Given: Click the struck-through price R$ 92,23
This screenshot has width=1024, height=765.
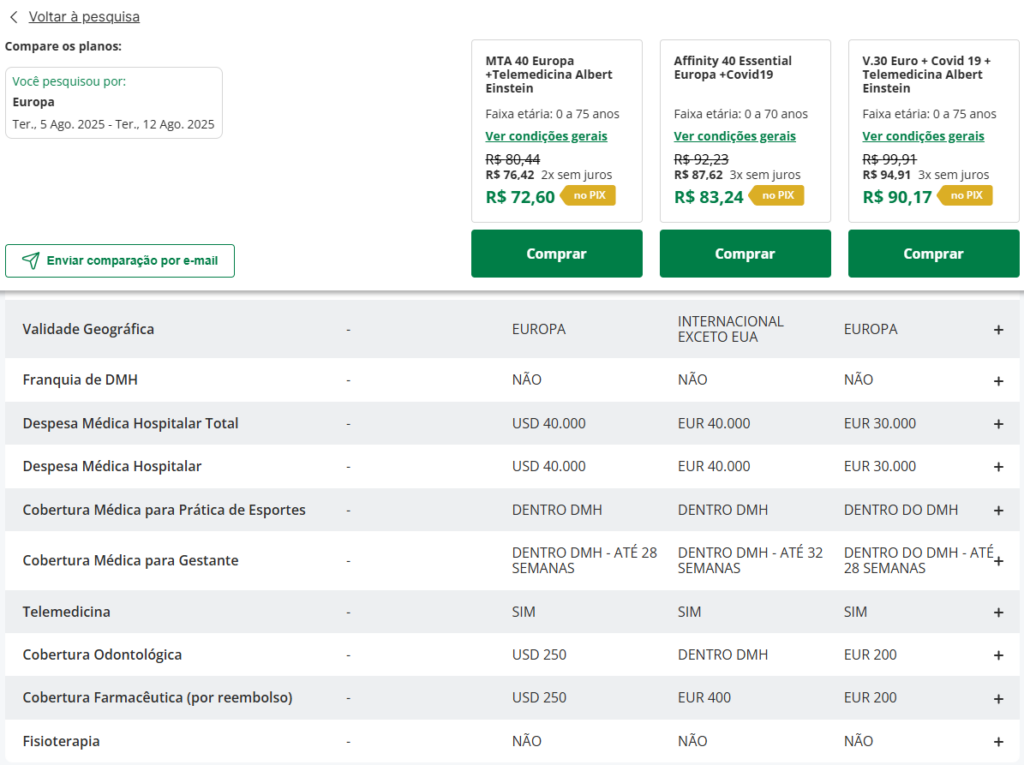Looking at the screenshot, I should click(x=701, y=159).
